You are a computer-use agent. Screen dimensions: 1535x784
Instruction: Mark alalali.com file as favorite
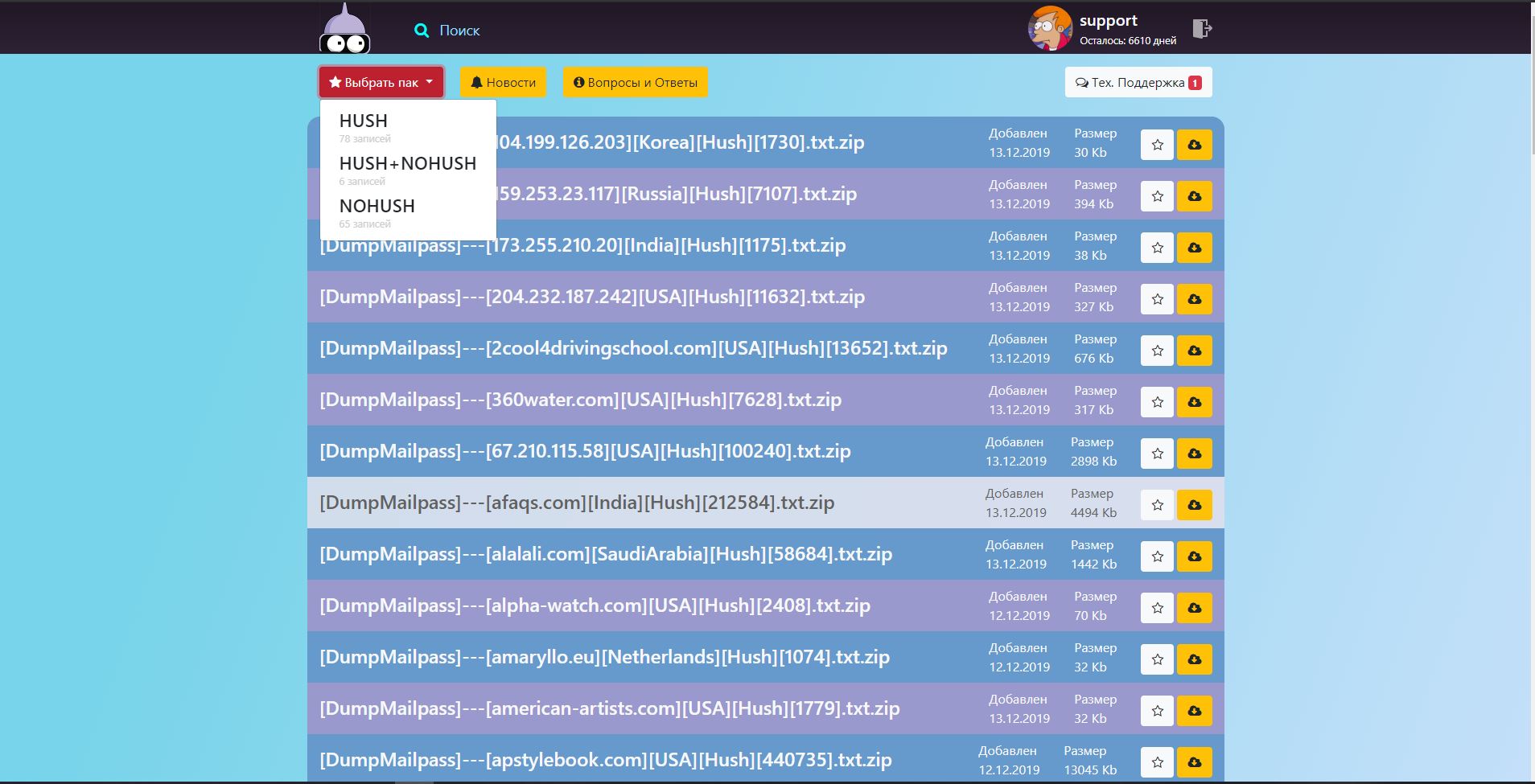pyautogui.click(x=1157, y=556)
